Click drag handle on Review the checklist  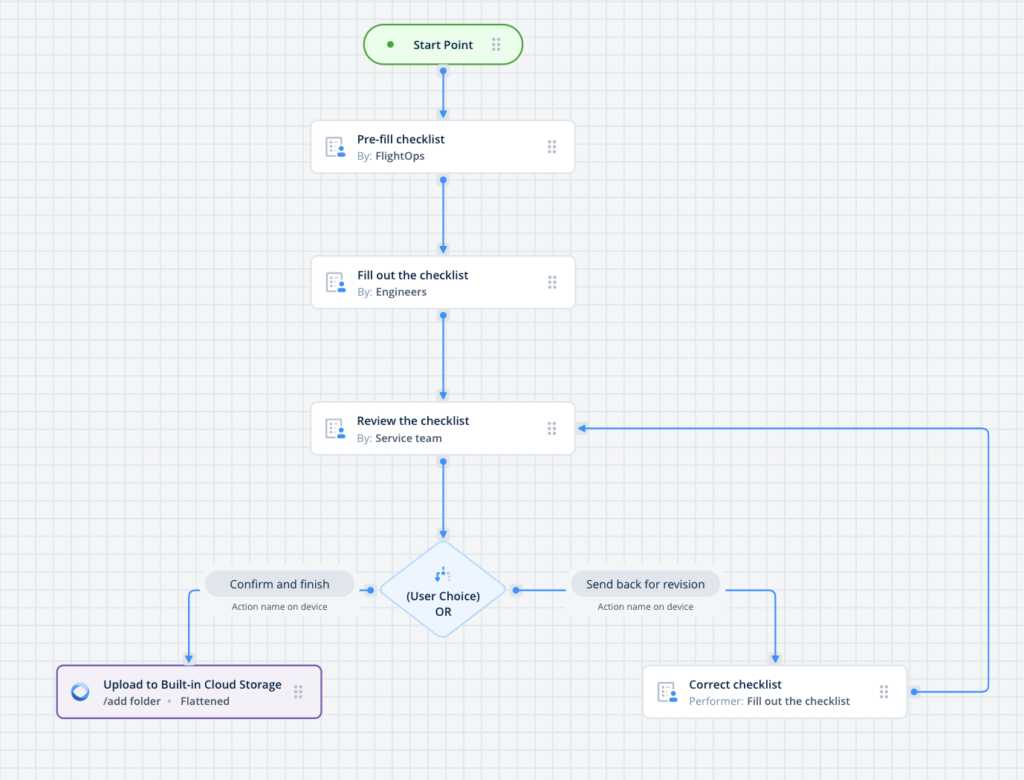(552, 429)
